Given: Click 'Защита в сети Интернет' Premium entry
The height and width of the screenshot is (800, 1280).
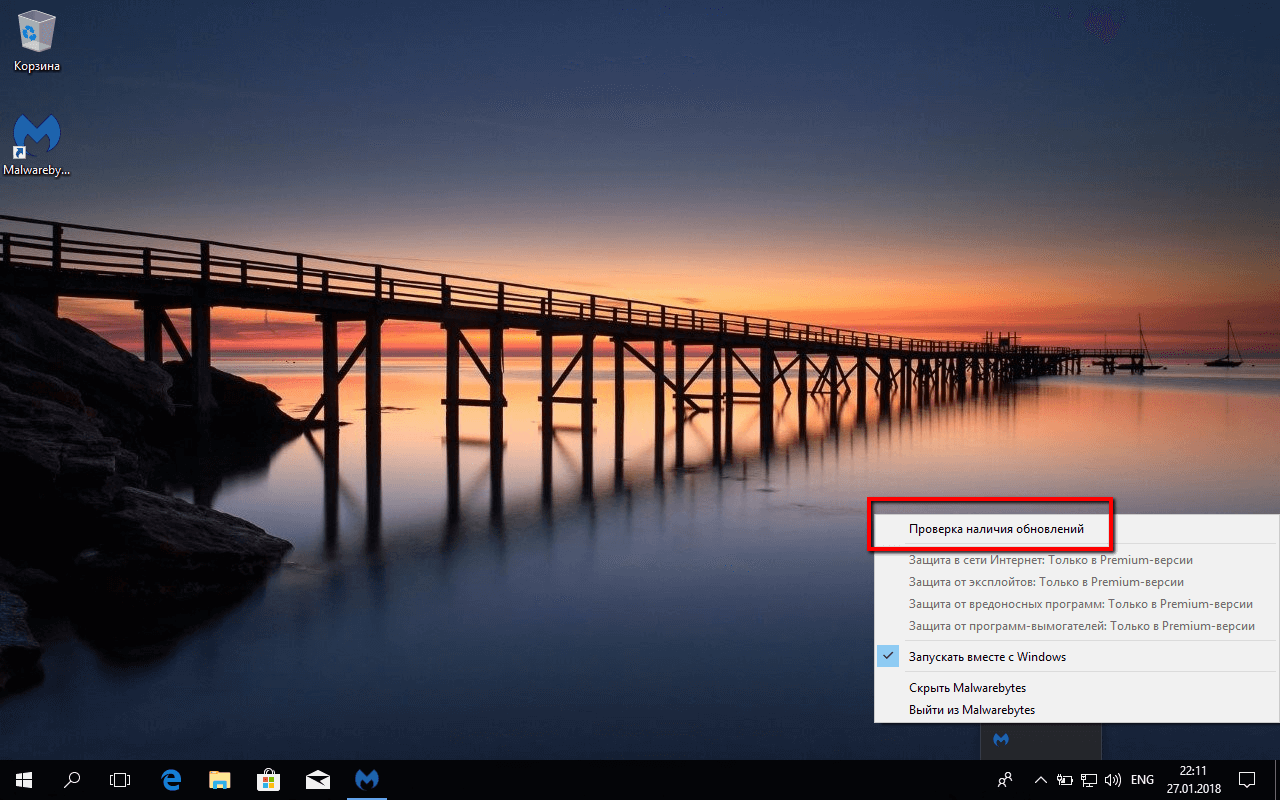Looking at the screenshot, I should click(1077, 560).
